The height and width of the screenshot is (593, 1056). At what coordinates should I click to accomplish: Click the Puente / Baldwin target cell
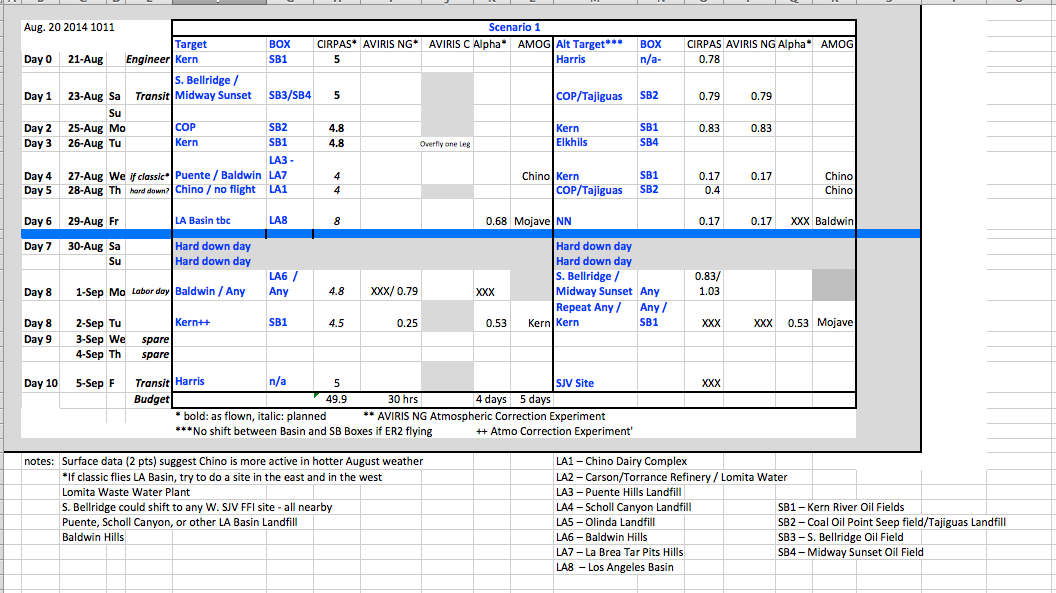click(x=220, y=176)
